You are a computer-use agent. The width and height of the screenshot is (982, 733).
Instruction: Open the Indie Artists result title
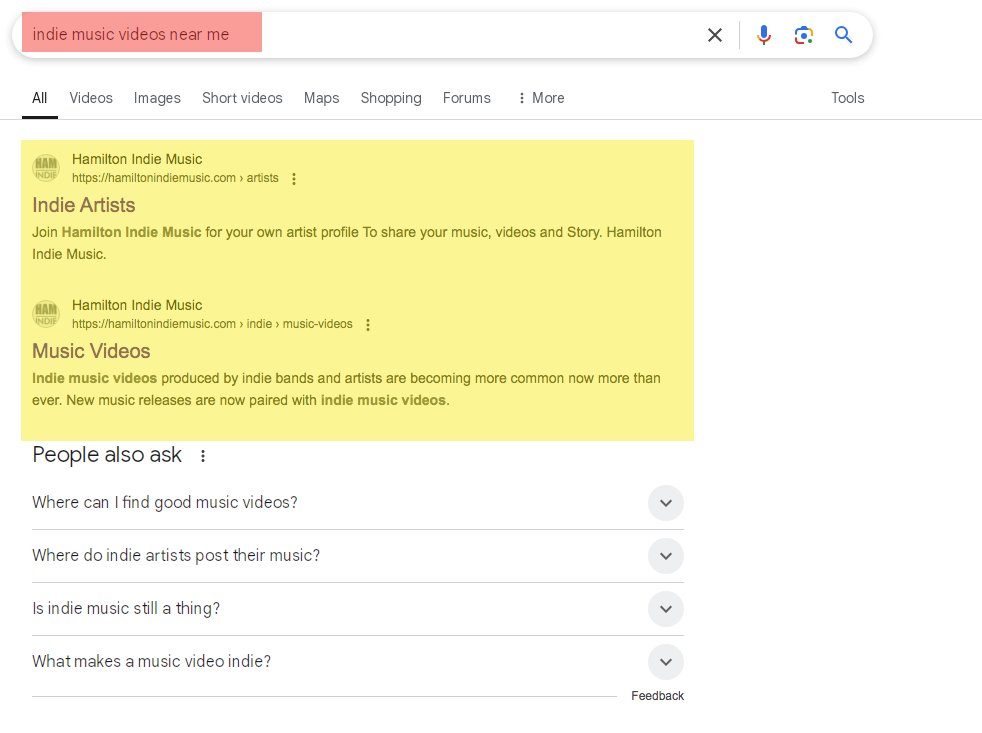coord(84,205)
